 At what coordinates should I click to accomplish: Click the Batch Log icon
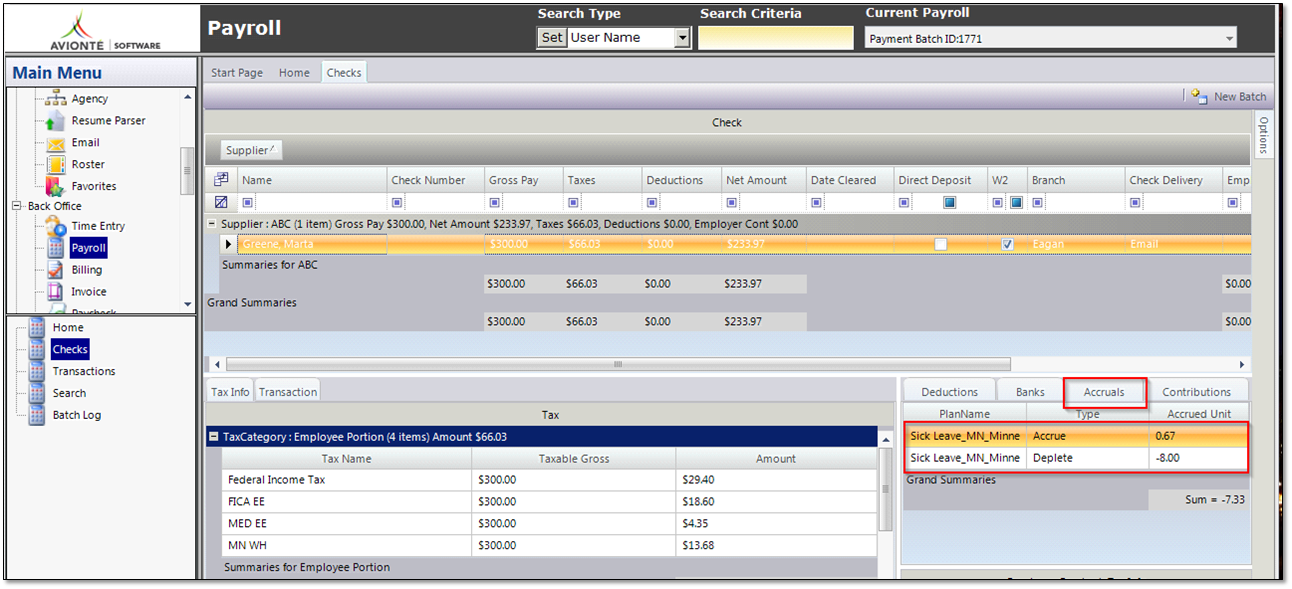point(37,415)
